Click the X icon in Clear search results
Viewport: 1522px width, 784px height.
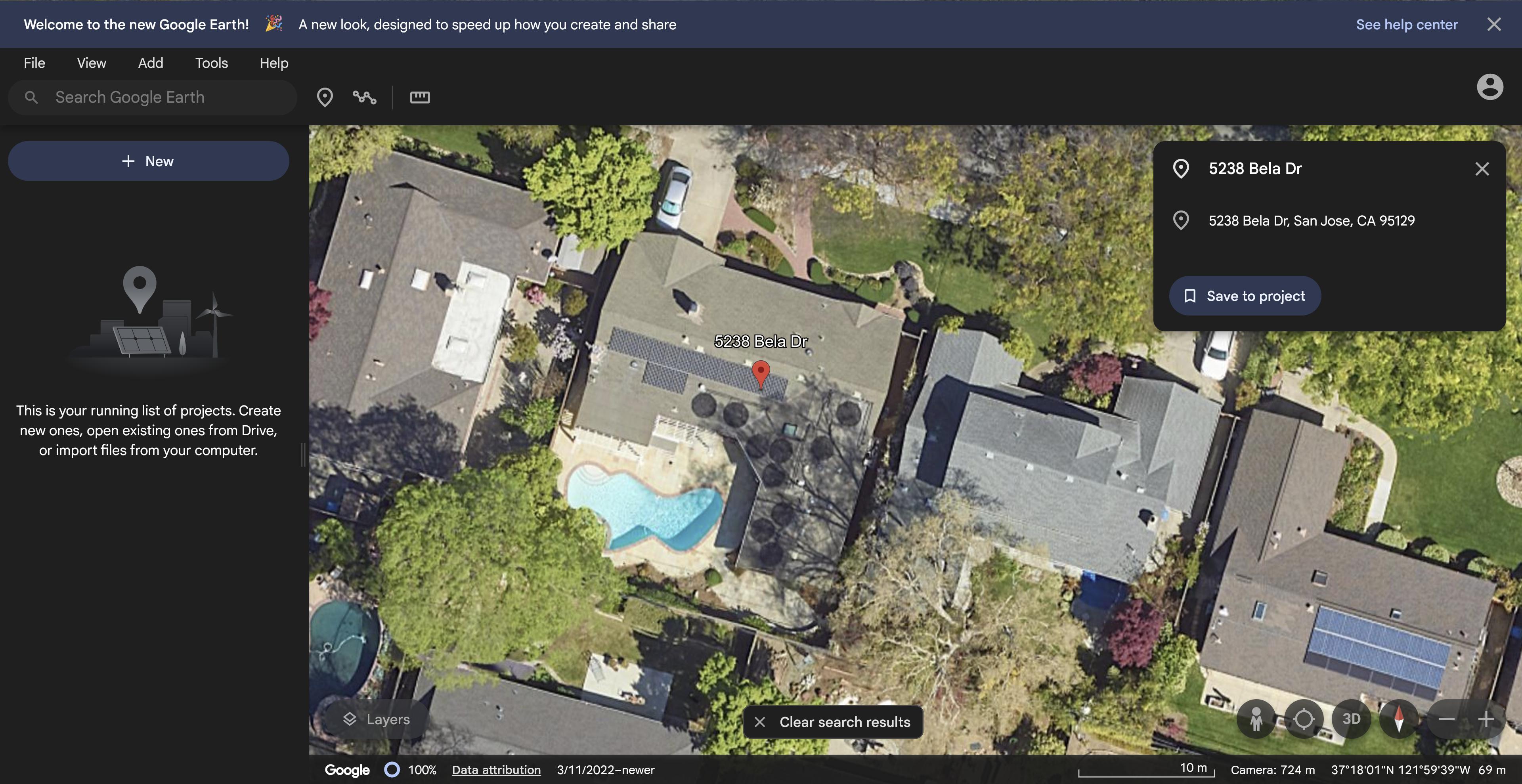pyautogui.click(x=760, y=722)
